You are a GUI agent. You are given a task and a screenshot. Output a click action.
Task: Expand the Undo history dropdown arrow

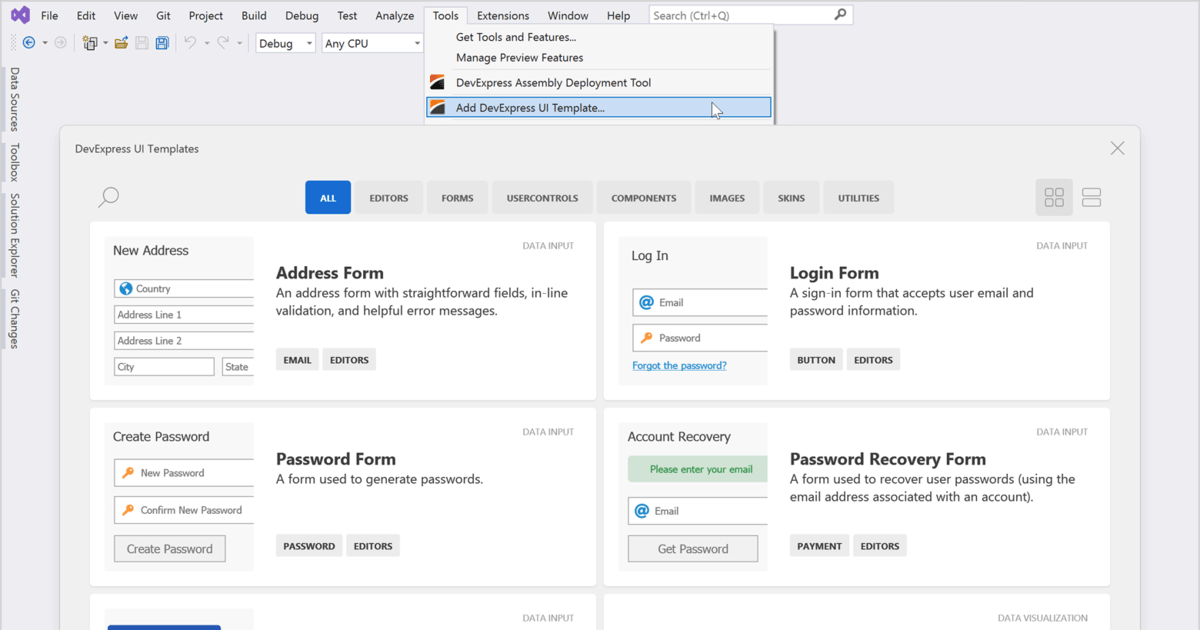[207, 42]
